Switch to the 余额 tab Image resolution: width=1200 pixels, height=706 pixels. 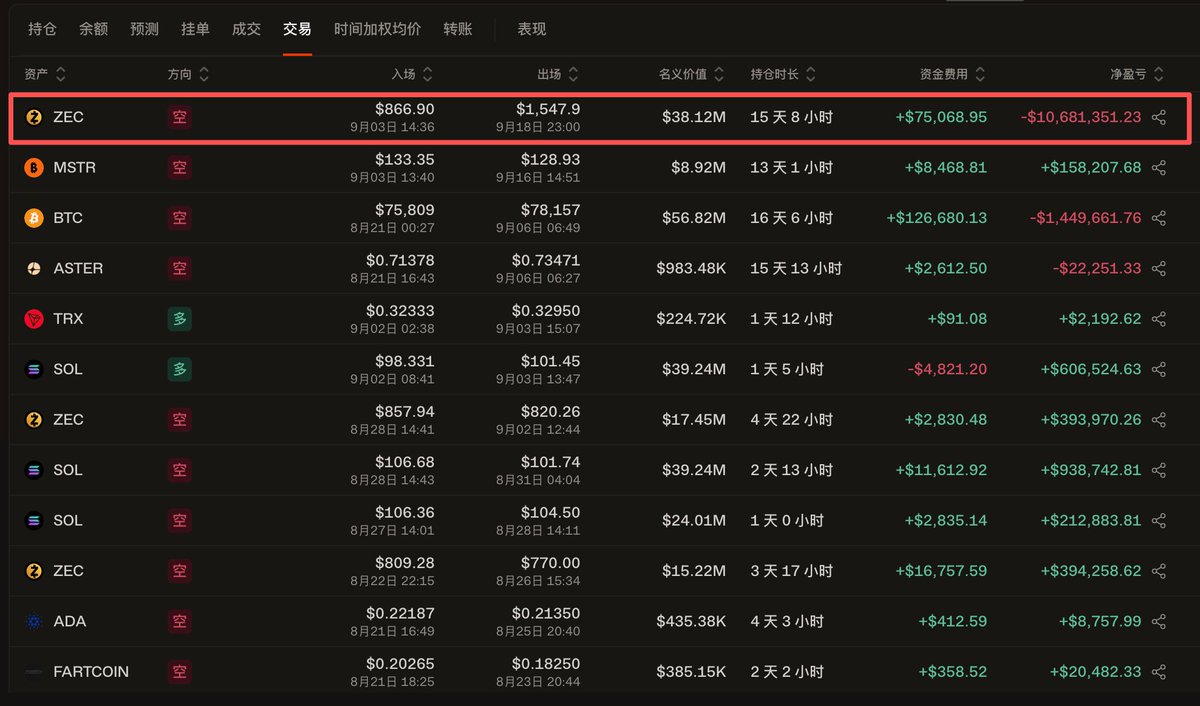(93, 29)
